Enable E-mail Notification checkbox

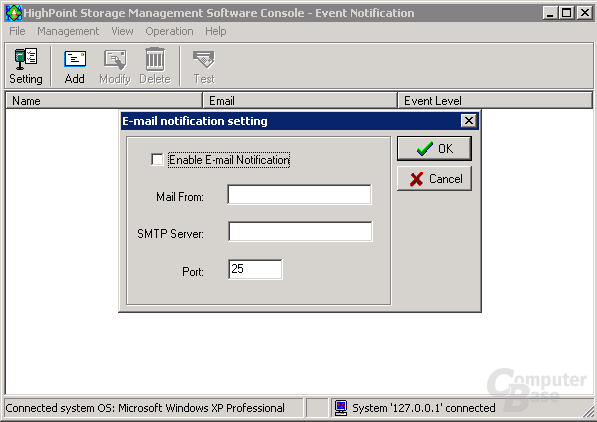(x=157, y=159)
